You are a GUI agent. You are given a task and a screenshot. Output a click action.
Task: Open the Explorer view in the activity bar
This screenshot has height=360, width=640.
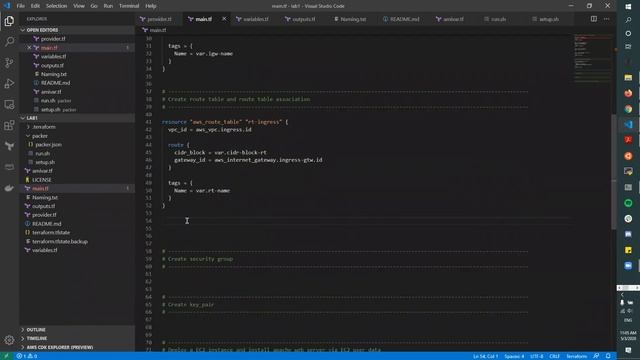pos(9,20)
